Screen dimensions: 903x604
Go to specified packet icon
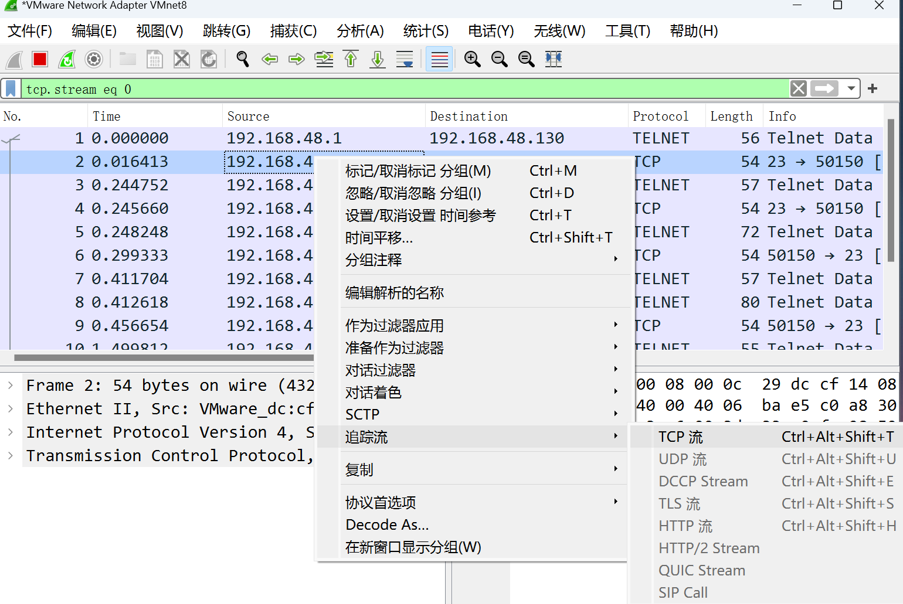324,59
